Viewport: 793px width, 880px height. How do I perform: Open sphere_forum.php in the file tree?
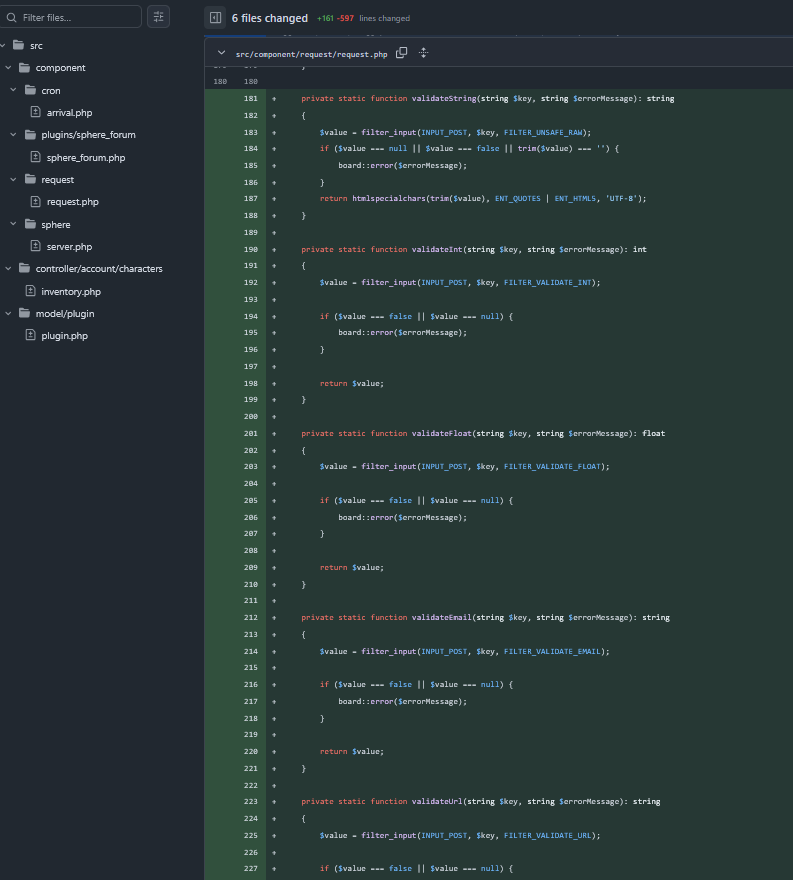click(86, 157)
